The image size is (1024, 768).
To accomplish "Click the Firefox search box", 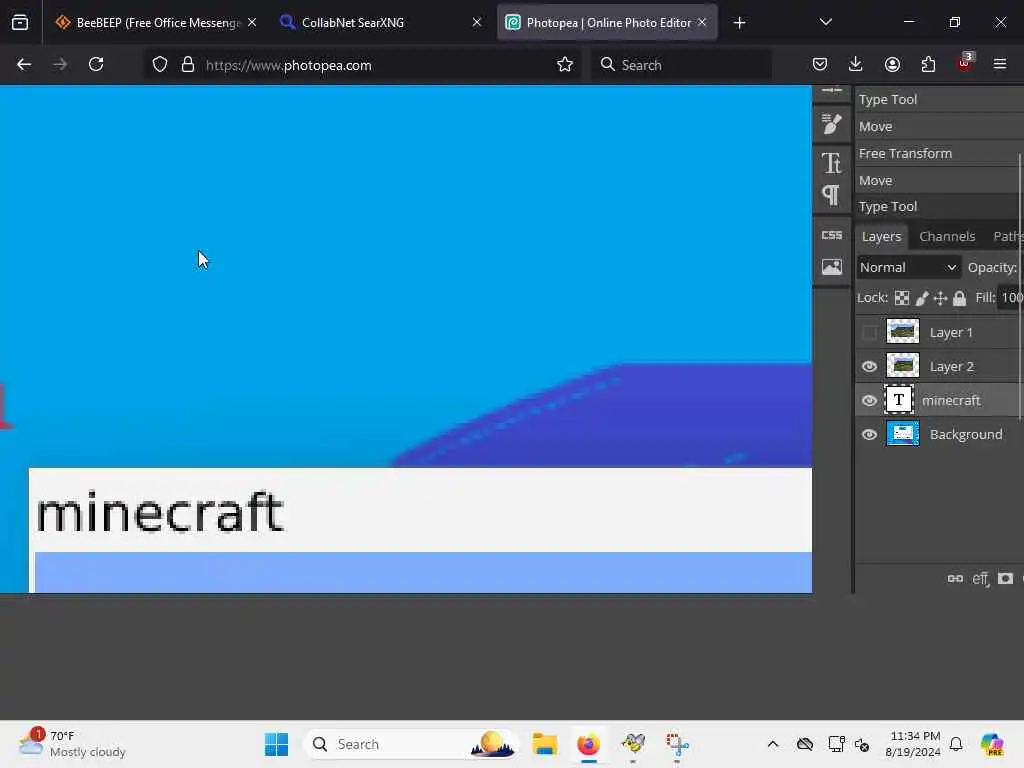I will (x=680, y=65).
